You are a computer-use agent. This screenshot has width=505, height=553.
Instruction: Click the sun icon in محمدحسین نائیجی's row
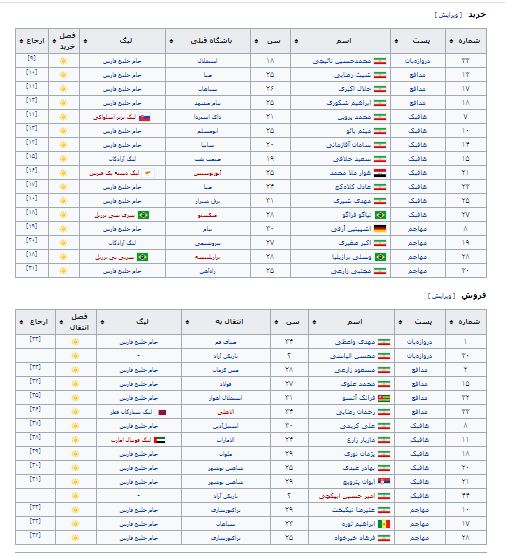pyautogui.click(x=63, y=61)
